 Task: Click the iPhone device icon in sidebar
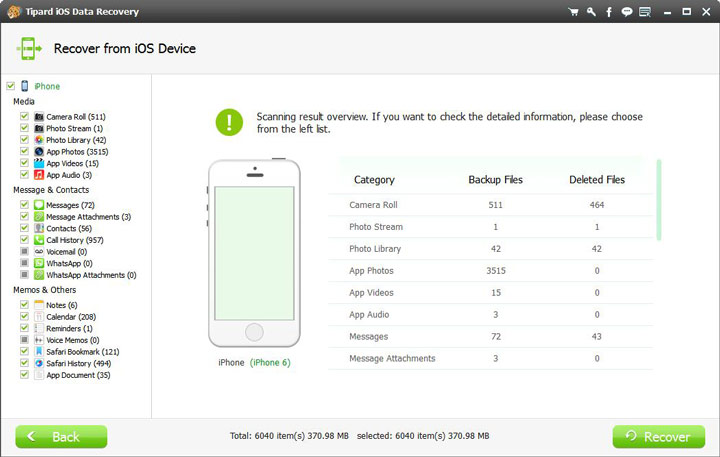coord(25,86)
